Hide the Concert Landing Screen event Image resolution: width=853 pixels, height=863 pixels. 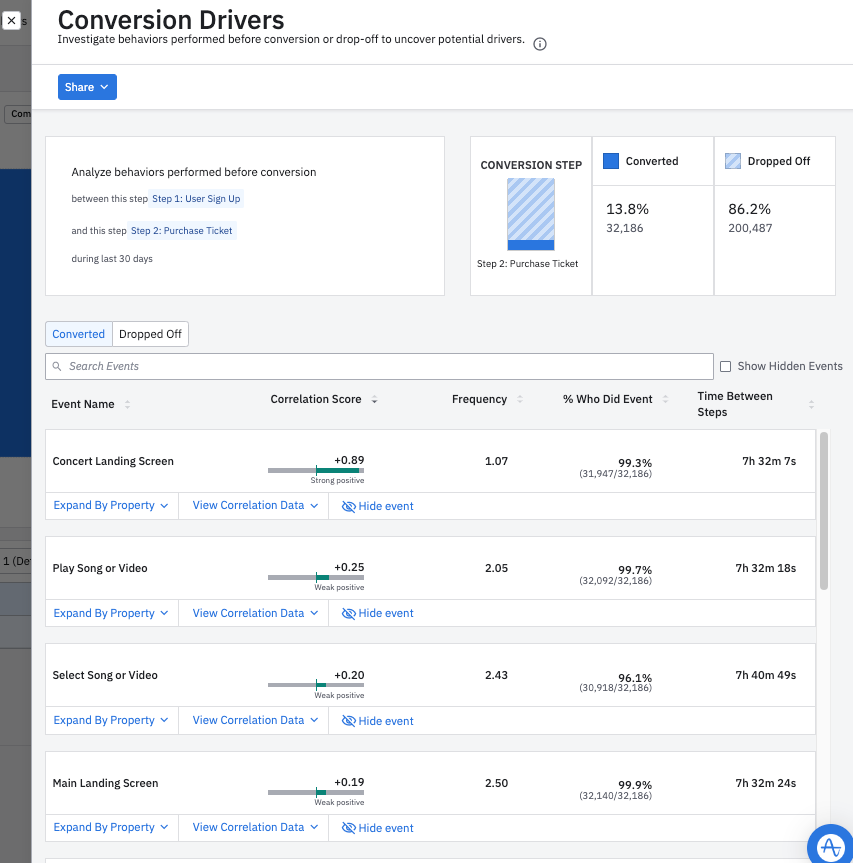(x=377, y=506)
